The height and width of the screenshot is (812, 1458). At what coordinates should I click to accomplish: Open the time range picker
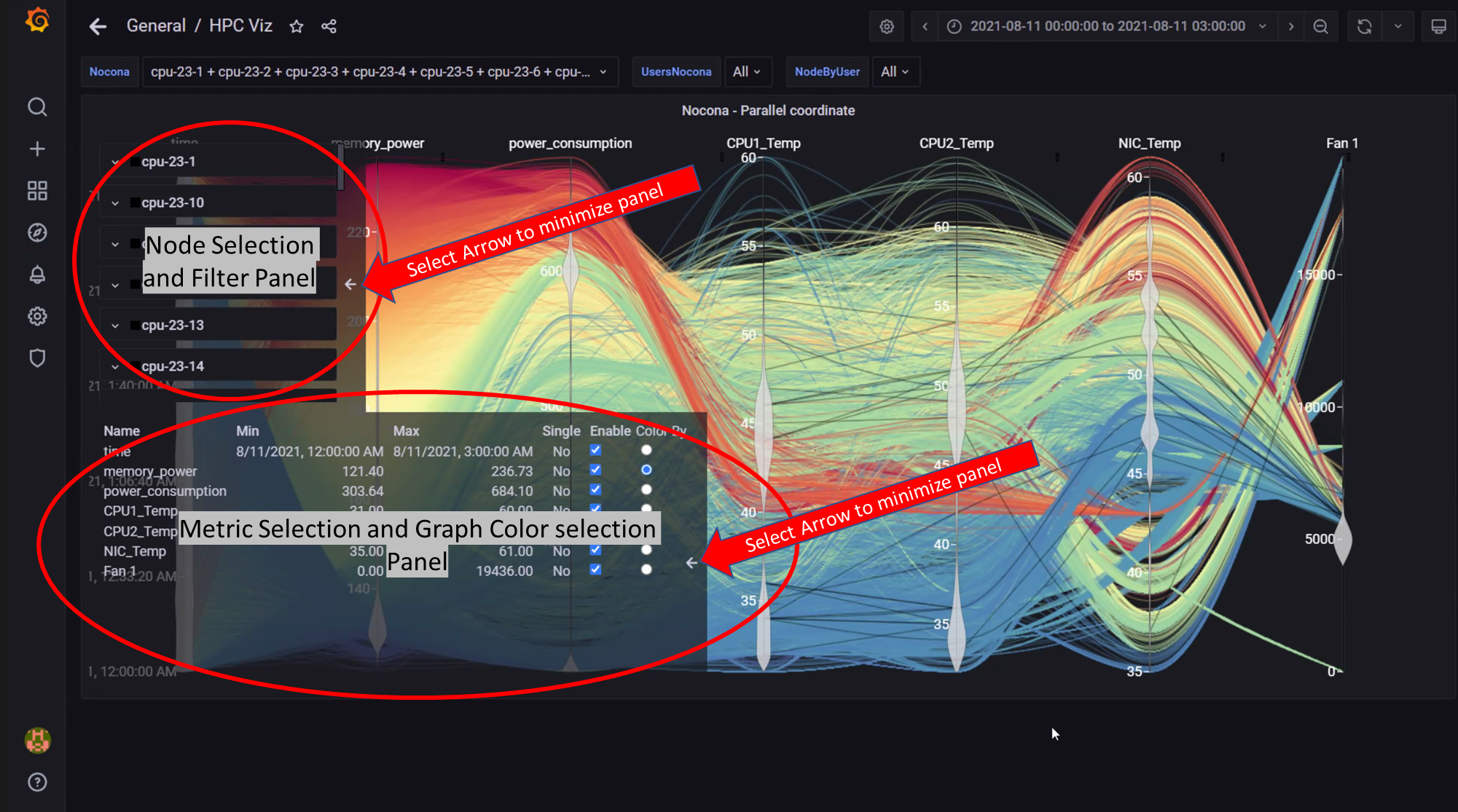coord(1108,27)
